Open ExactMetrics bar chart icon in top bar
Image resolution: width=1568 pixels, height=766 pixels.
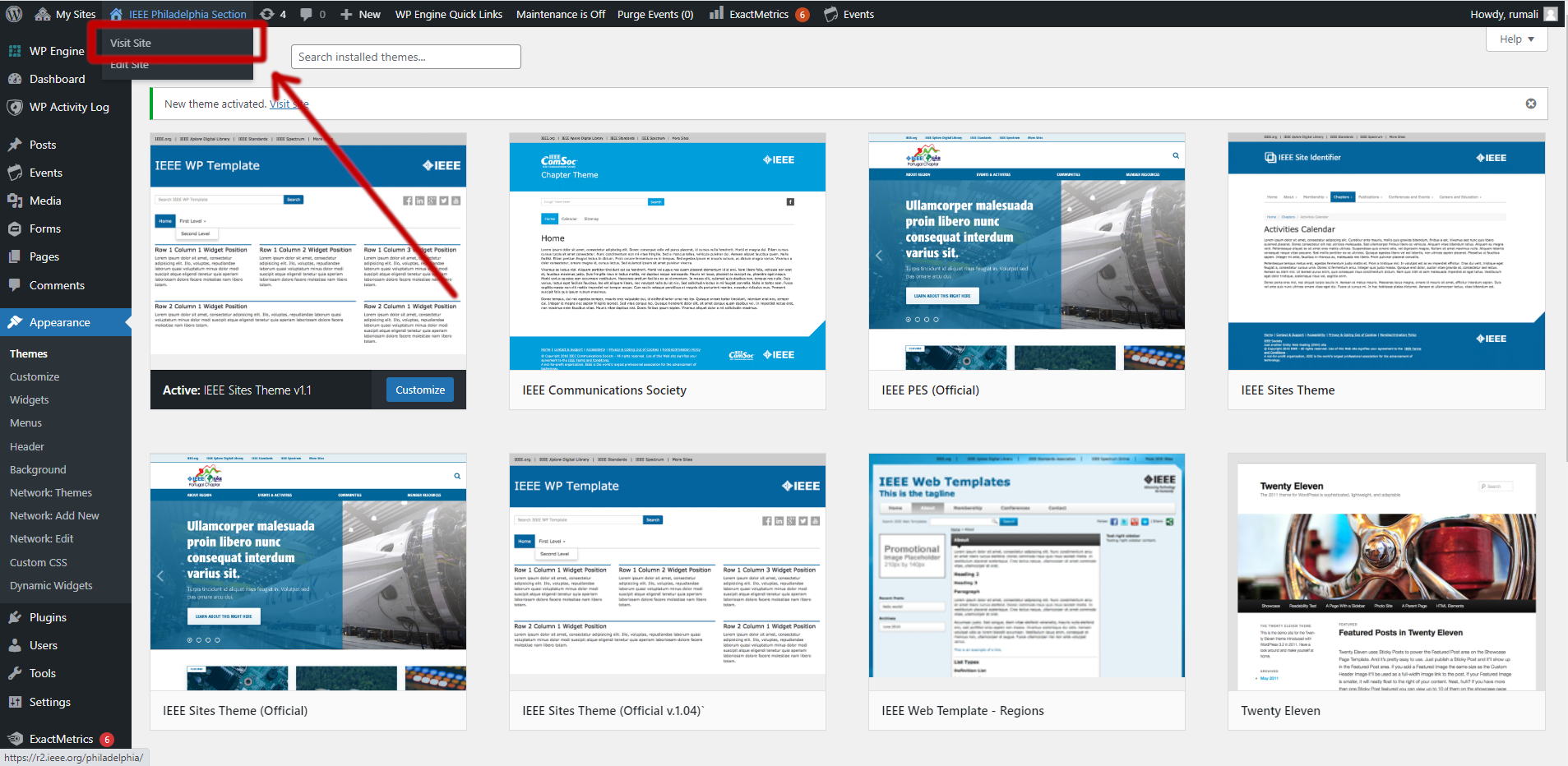pyautogui.click(x=716, y=13)
